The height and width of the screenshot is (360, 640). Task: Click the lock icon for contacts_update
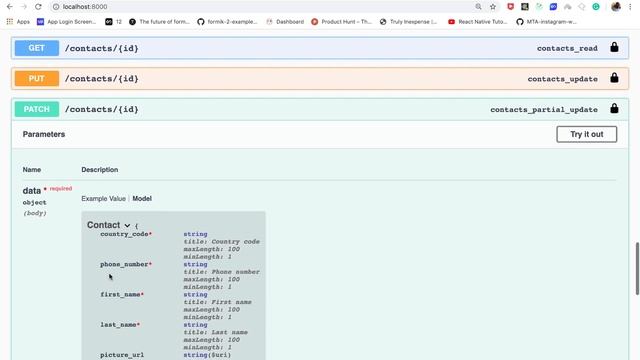[614, 78]
